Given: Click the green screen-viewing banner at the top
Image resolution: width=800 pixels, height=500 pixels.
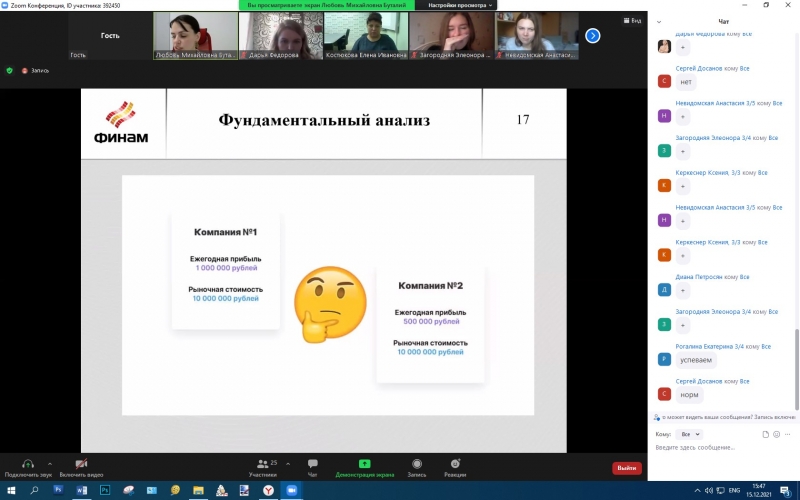Looking at the screenshot, I should click(x=327, y=5).
